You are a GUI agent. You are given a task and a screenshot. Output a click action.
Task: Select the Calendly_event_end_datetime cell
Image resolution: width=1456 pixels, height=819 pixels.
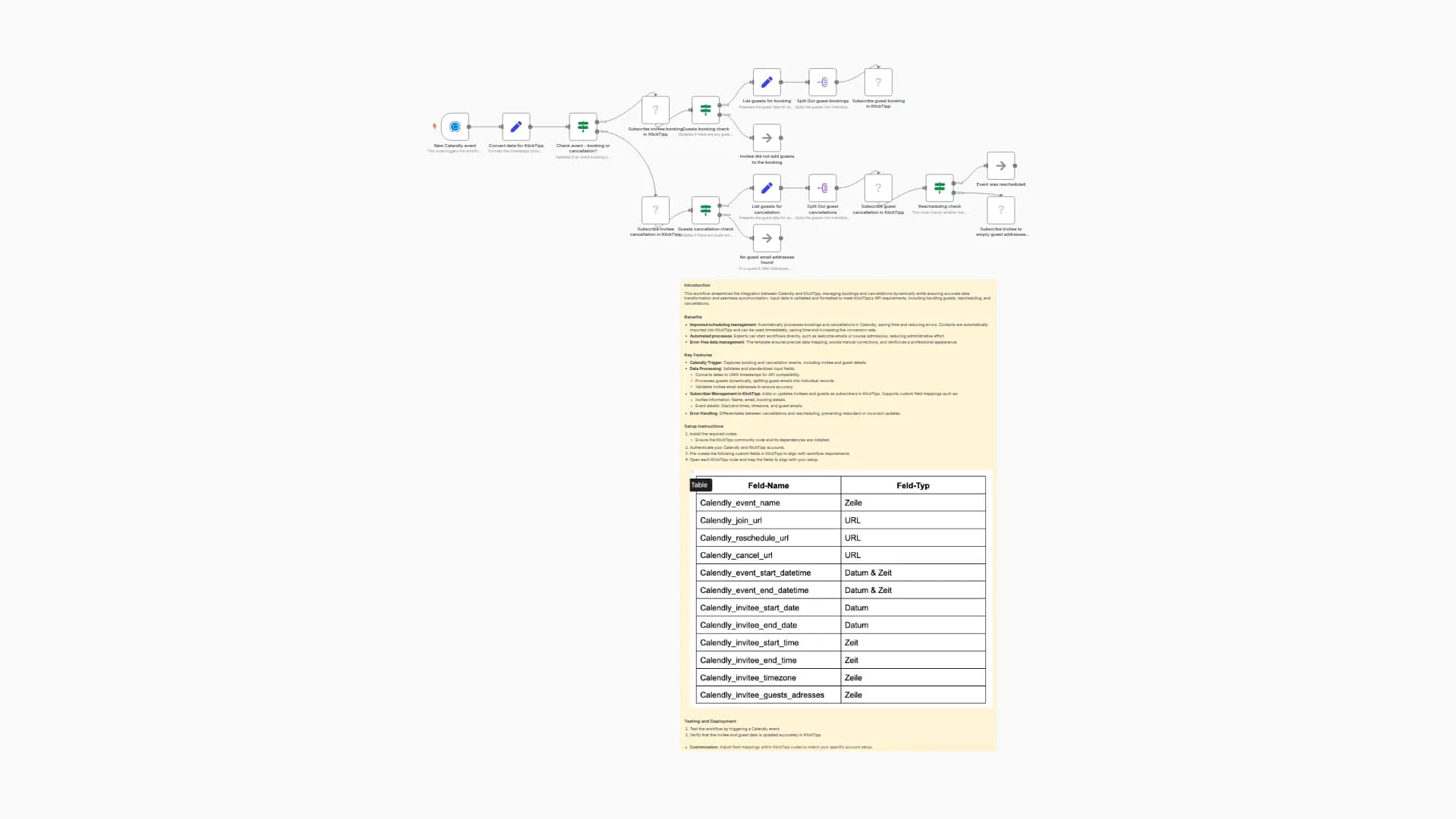coord(768,590)
